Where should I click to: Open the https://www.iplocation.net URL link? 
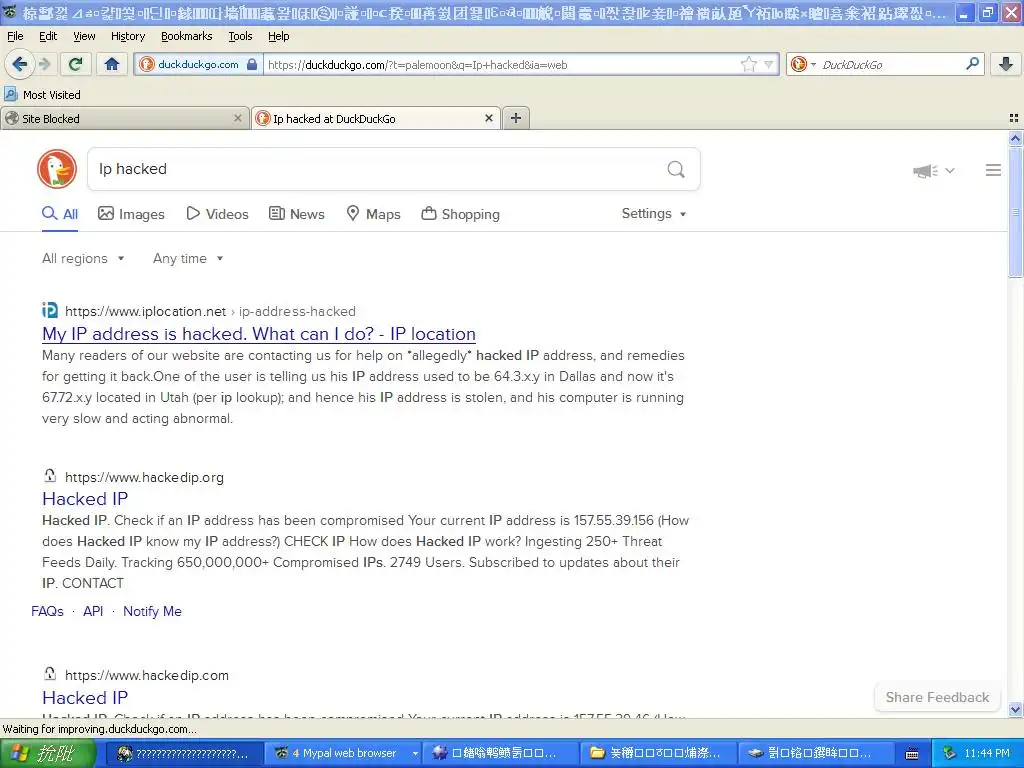click(x=145, y=312)
